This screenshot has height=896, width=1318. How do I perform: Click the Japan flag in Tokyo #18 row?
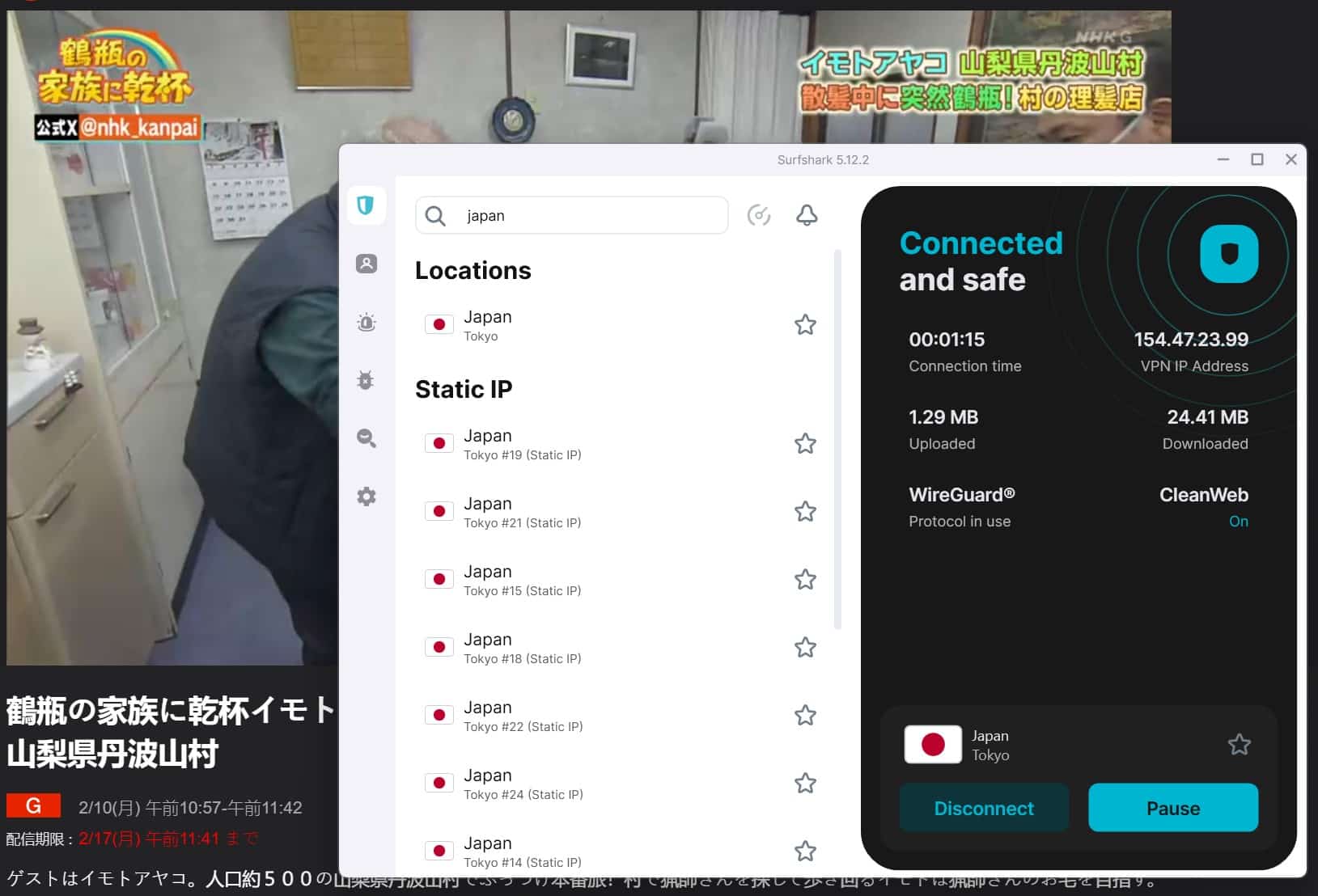pyautogui.click(x=439, y=648)
